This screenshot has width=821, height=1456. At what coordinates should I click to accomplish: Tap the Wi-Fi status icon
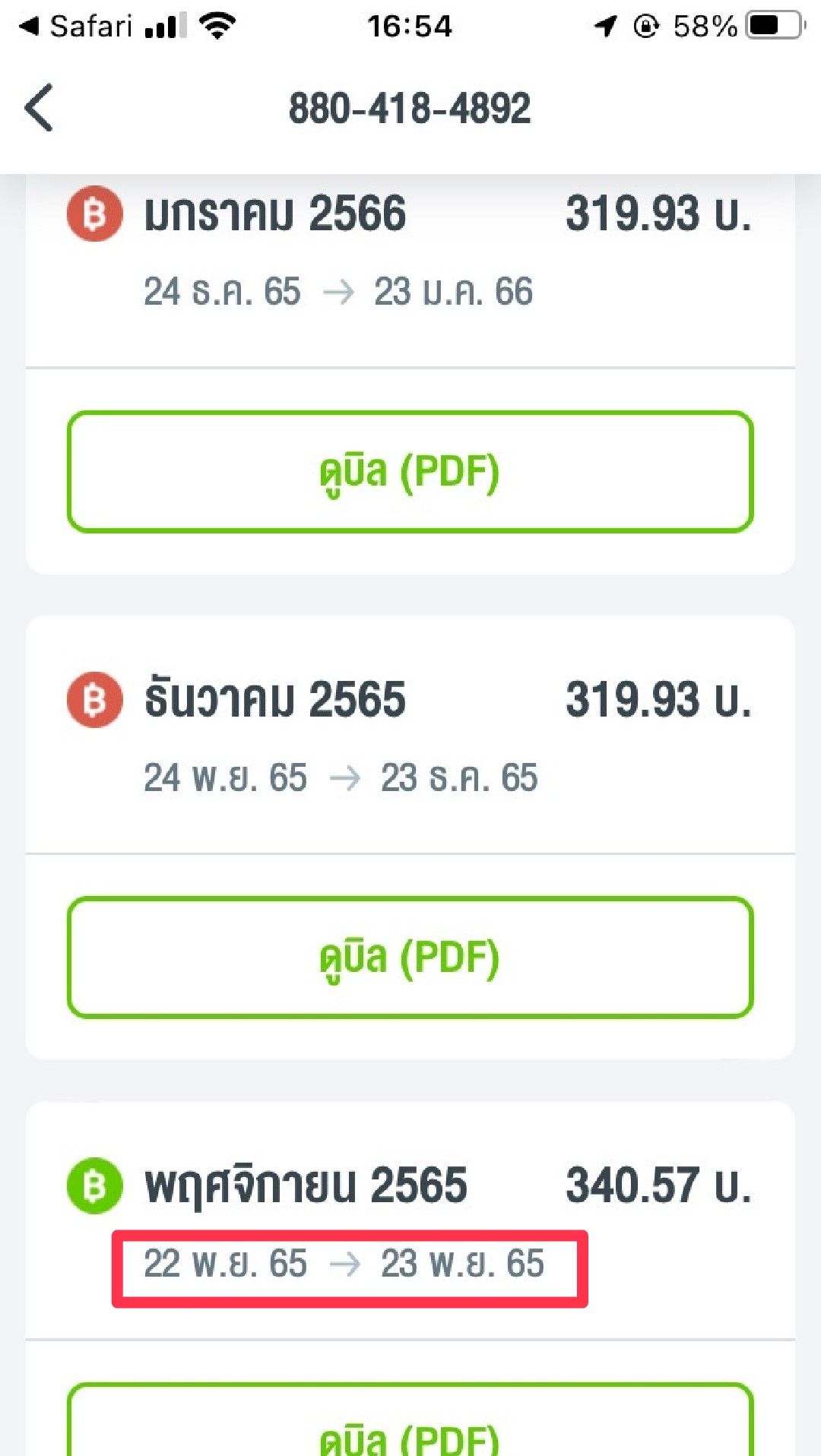[x=217, y=26]
